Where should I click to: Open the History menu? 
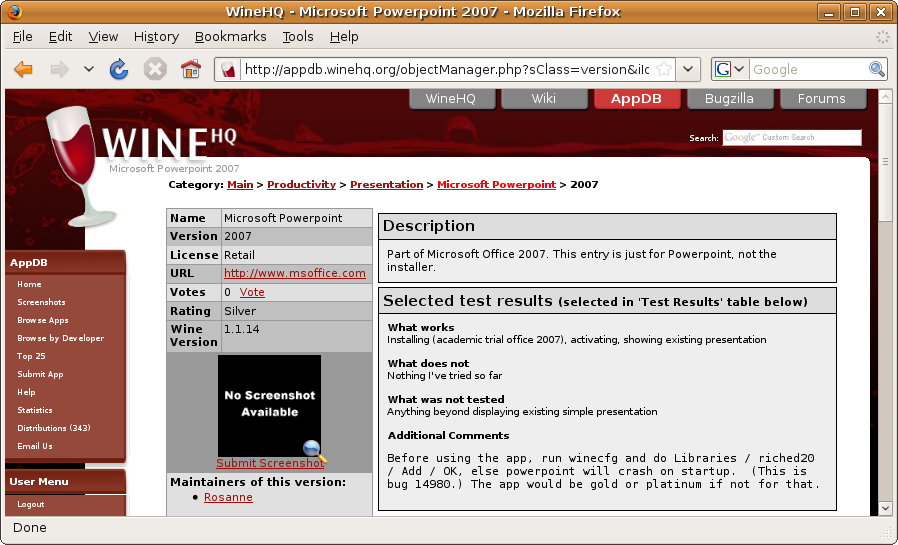click(x=156, y=37)
